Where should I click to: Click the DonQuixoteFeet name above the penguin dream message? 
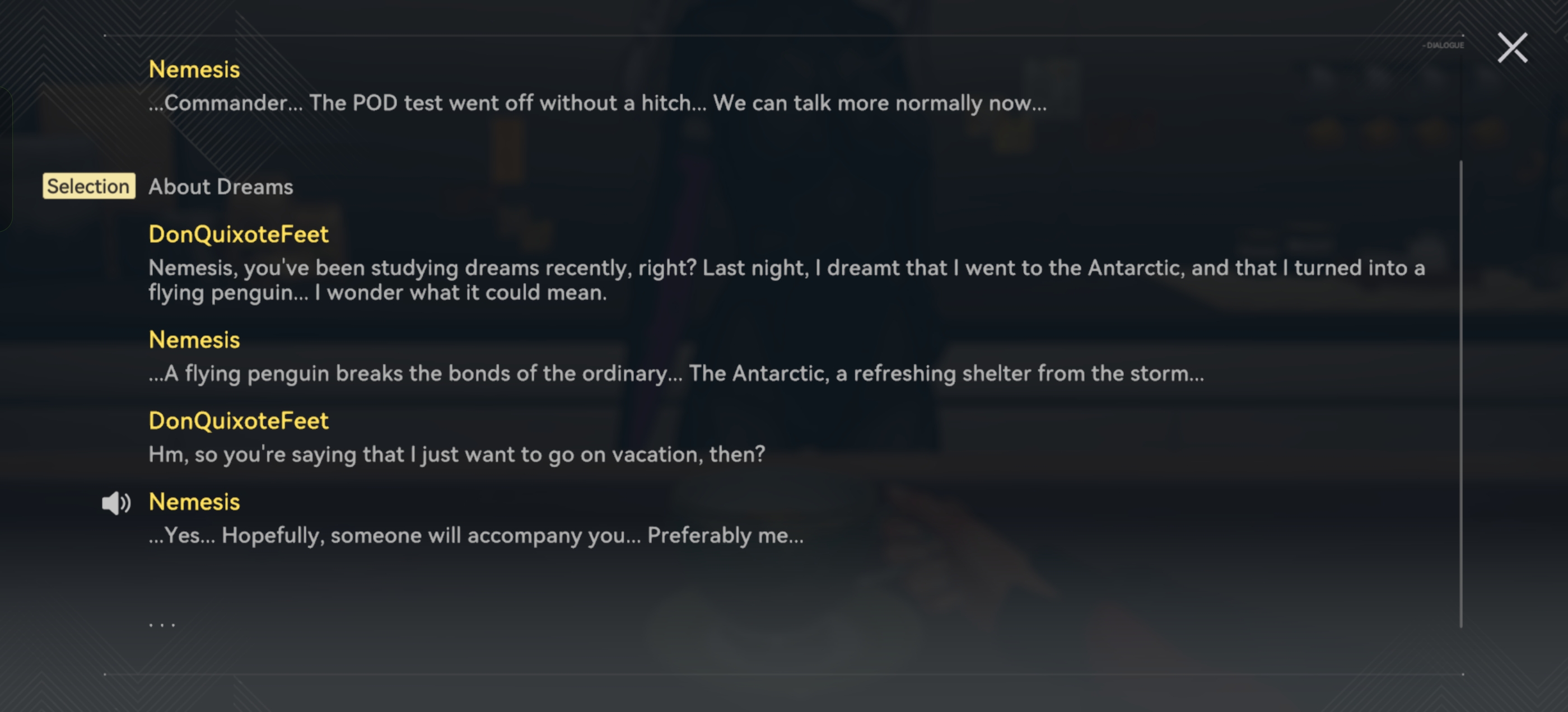[x=239, y=235]
